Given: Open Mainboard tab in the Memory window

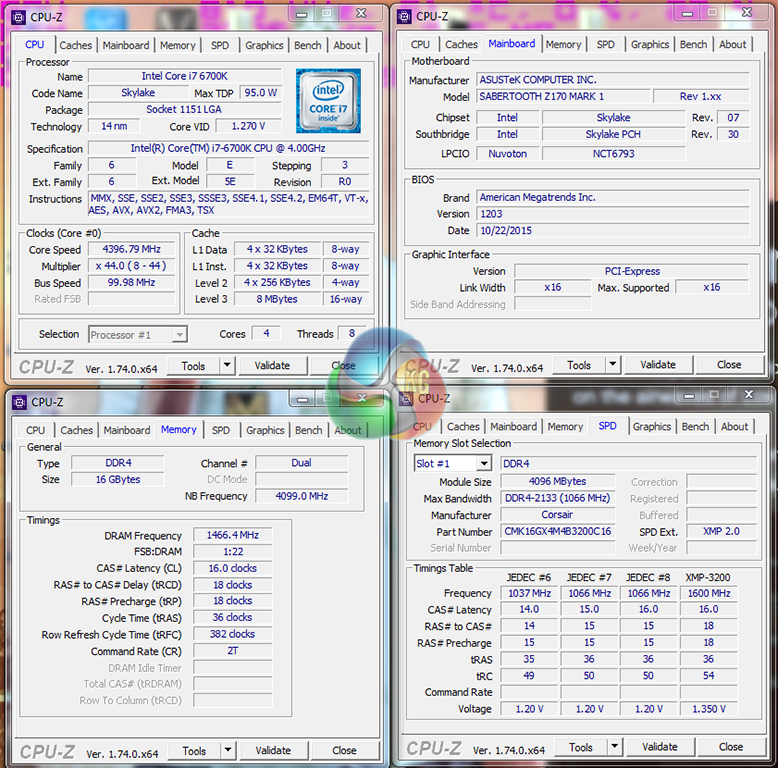Looking at the screenshot, I should pyautogui.click(x=127, y=430).
